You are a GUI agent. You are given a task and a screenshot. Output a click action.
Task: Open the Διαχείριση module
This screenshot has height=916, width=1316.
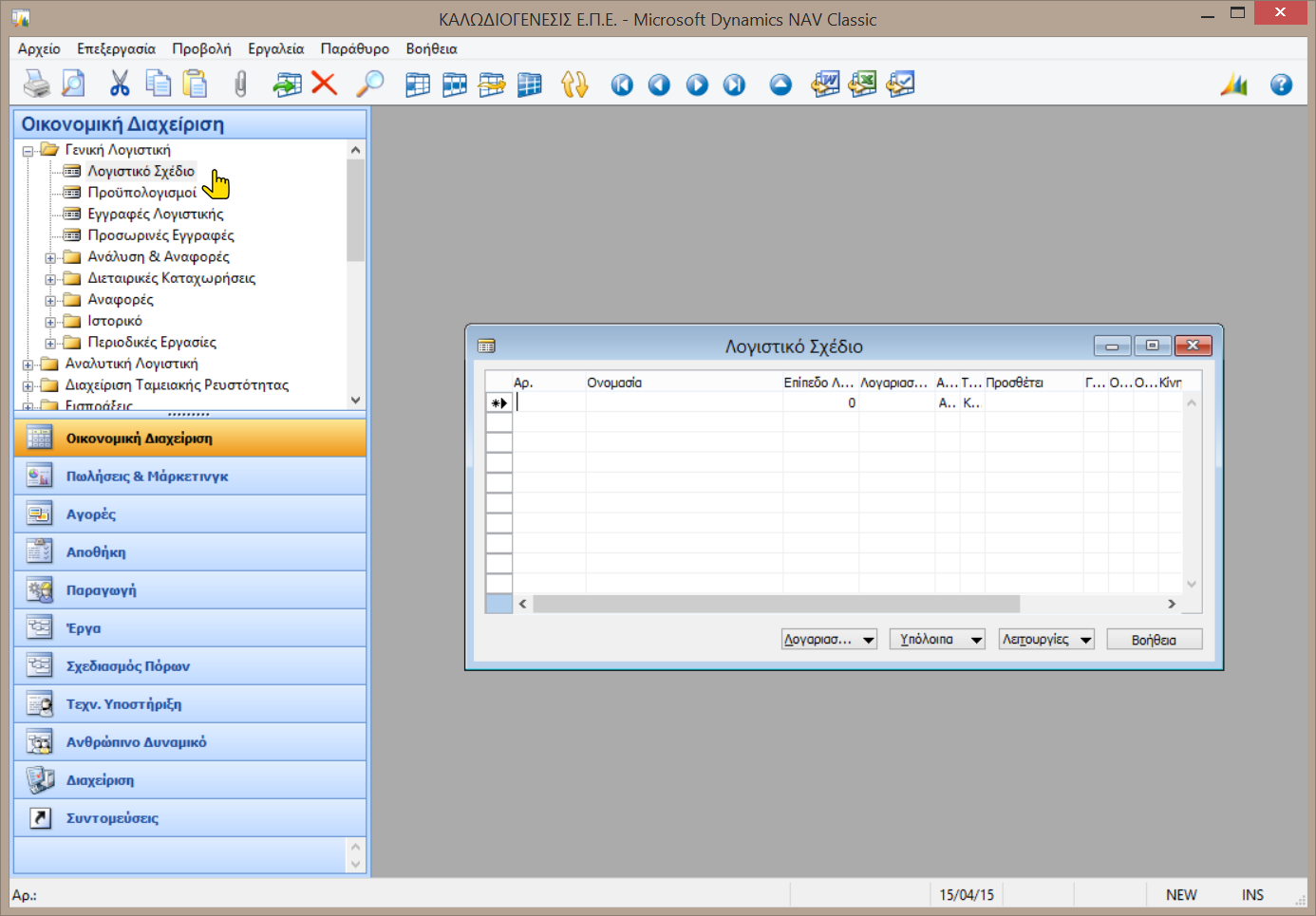[190, 780]
